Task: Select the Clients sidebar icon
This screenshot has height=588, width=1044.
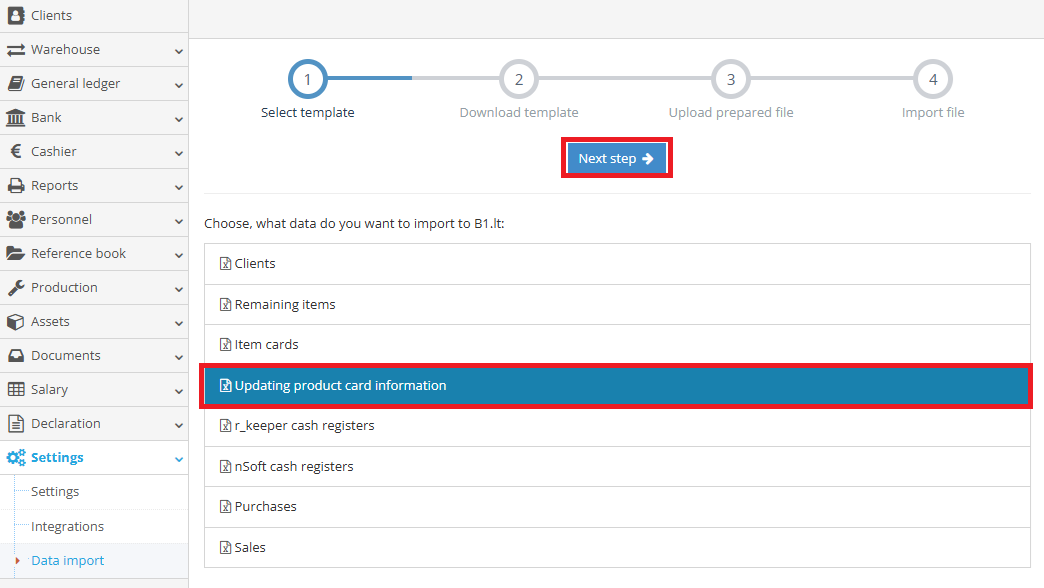Action: 18,15
